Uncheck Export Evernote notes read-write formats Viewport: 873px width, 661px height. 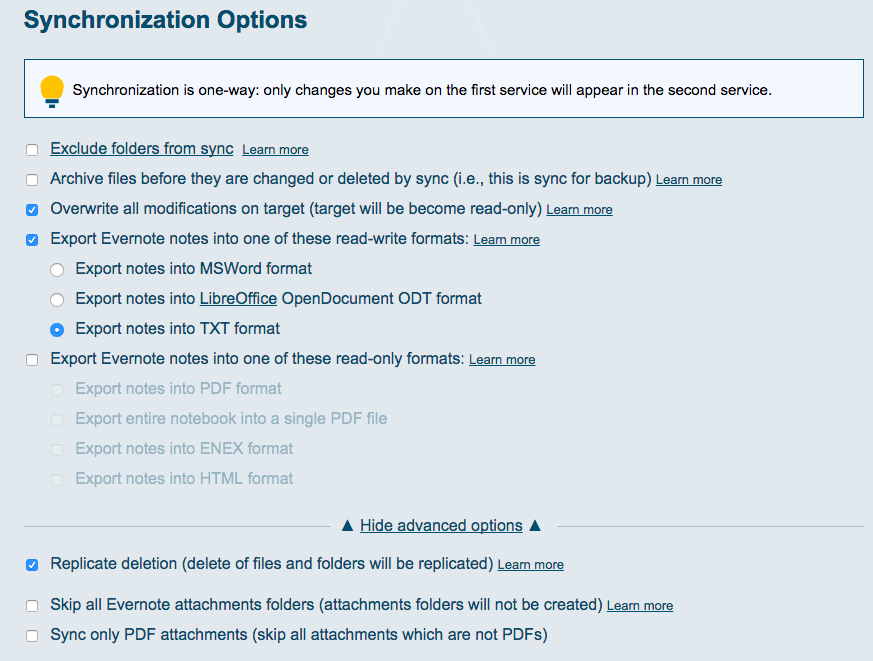[x=32, y=240]
